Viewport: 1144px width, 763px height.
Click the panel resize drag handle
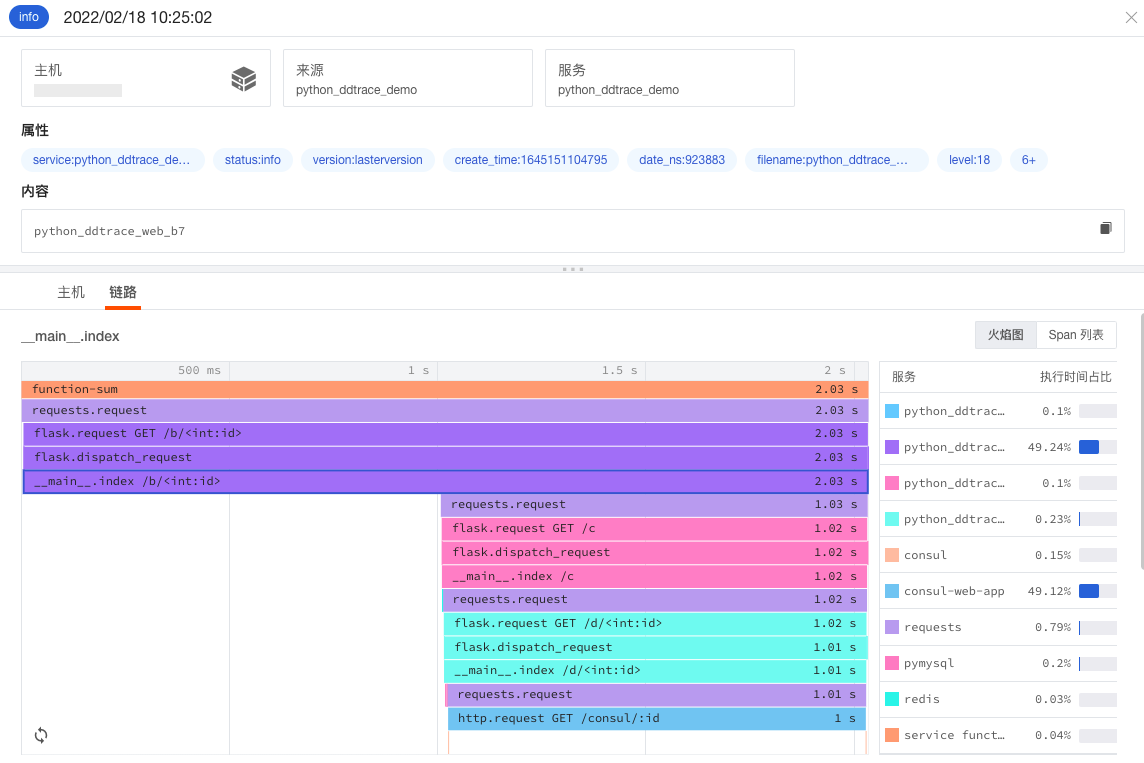click(x=572, y=269)
